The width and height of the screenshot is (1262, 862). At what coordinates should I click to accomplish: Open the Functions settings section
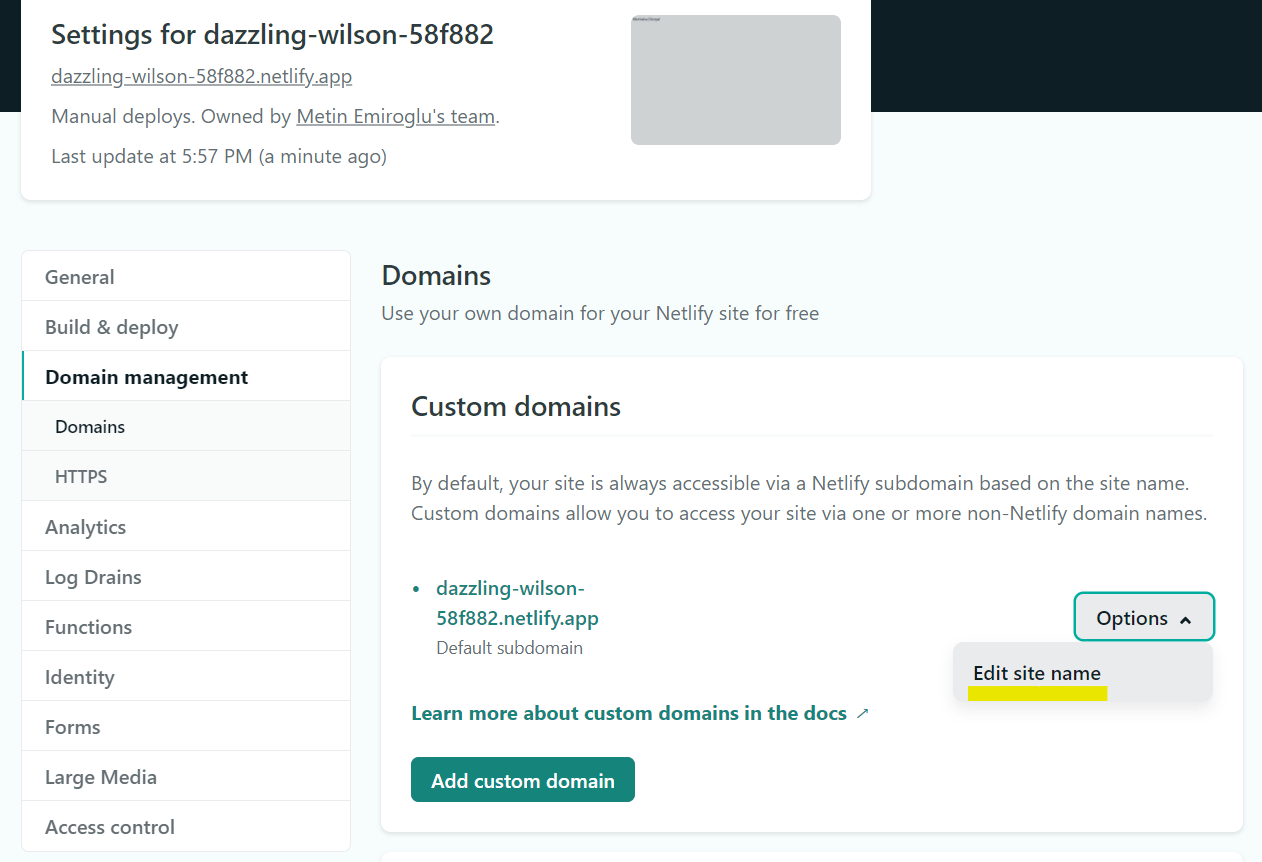(186, 626)
